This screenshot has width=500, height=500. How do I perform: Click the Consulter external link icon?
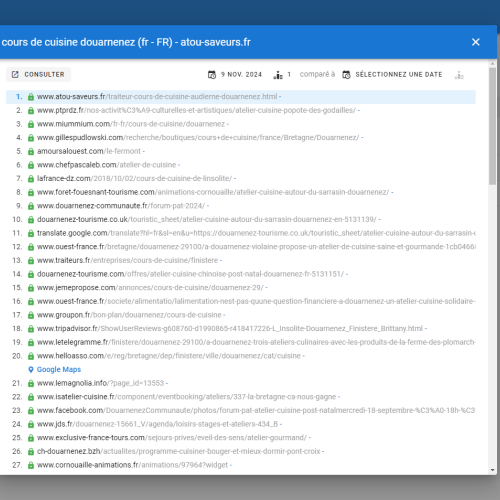(x=15, y=74)
